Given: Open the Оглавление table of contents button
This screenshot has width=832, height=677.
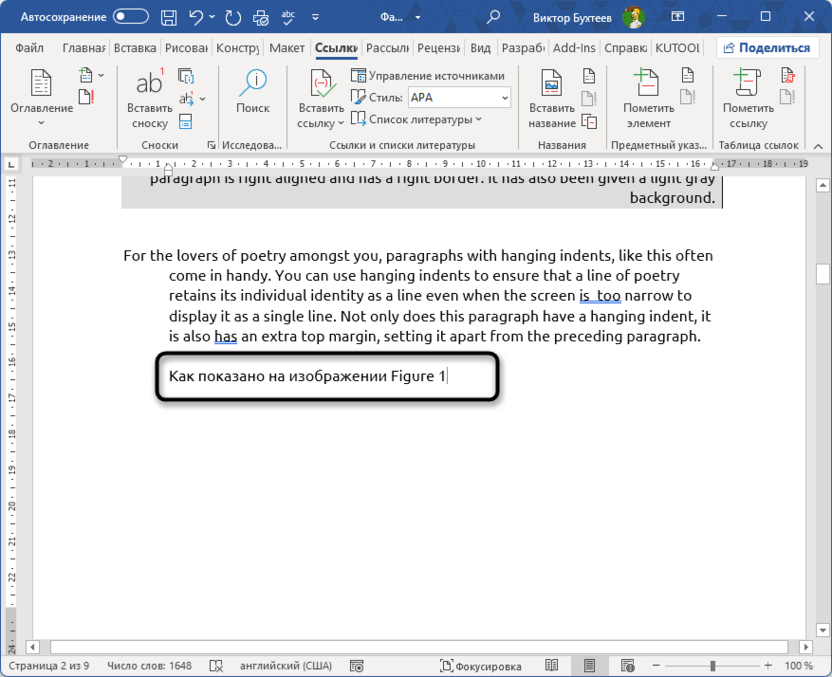Looking at the screenshot, I should point(41,98).
